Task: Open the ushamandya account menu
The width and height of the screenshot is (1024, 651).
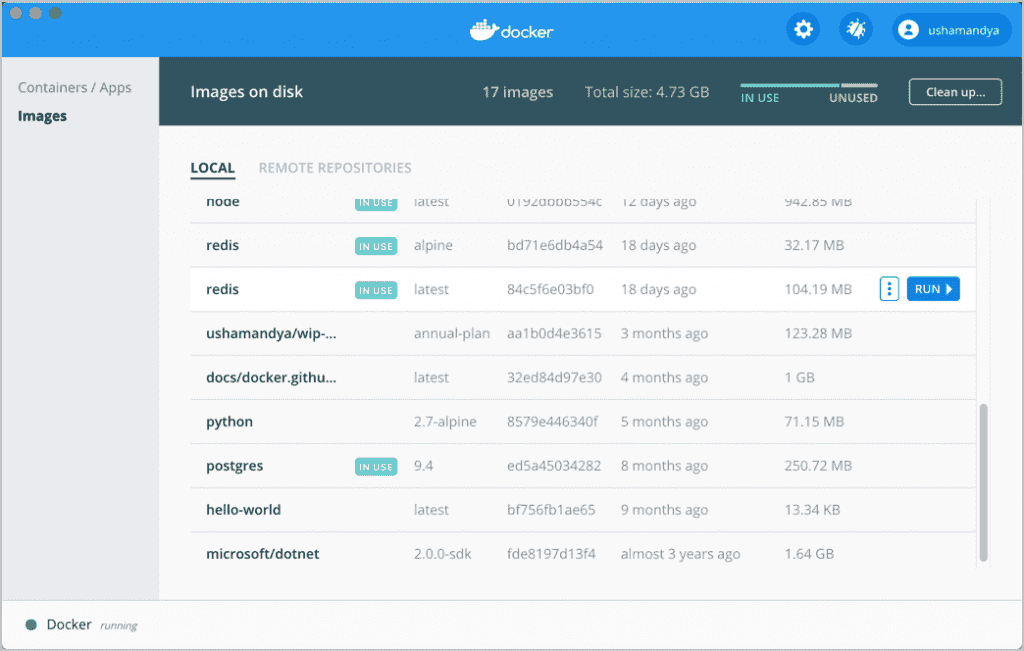Action: click(x=951, y=29)
